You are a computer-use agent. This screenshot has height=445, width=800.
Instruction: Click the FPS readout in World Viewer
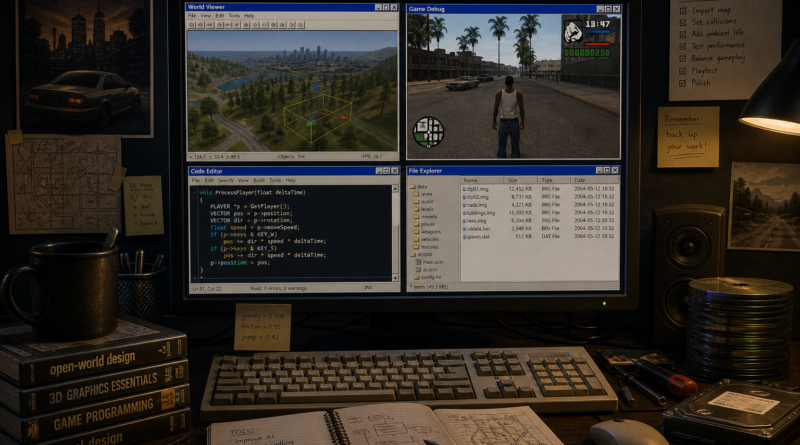click(x=372, y=157)
